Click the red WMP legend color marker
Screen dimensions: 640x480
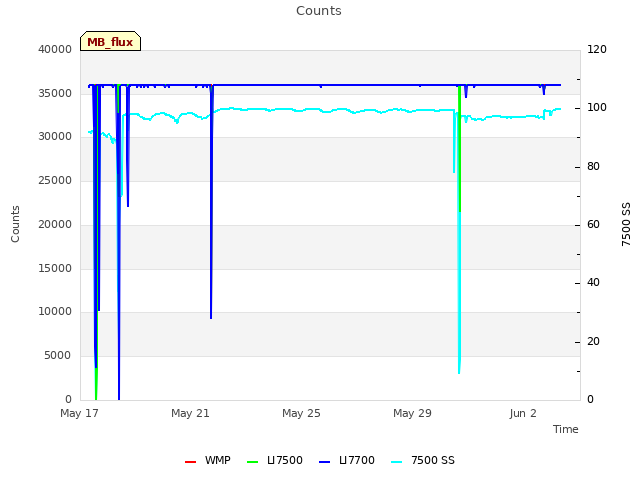190,462
